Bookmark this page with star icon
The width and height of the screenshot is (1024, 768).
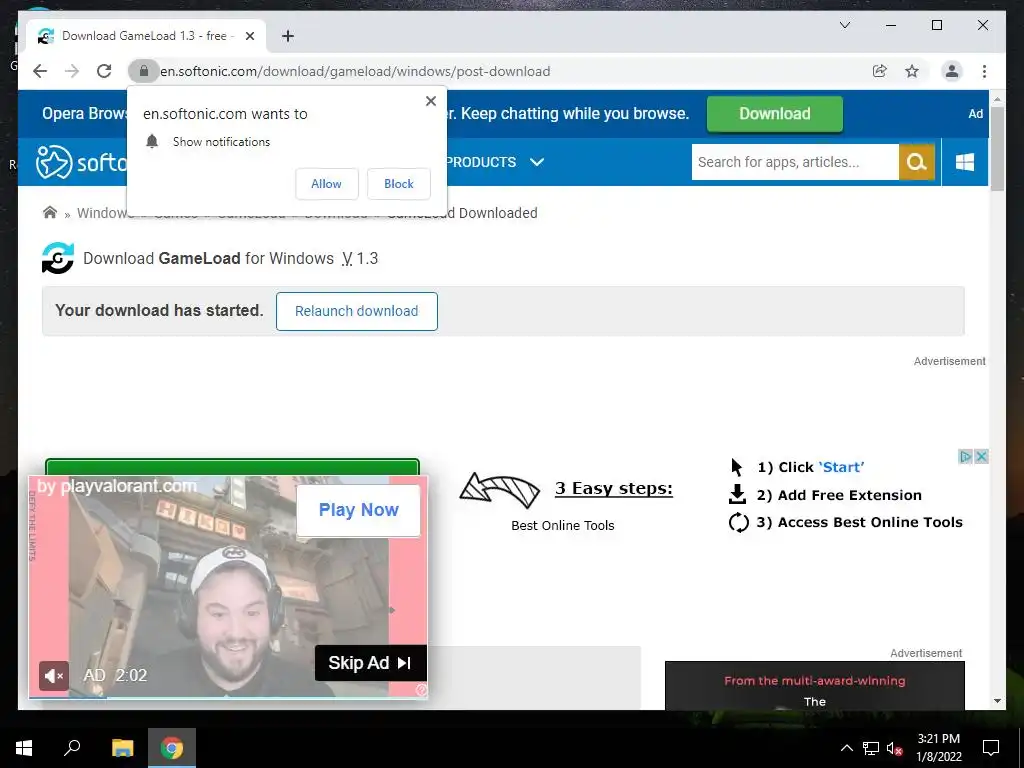[912, 71]
